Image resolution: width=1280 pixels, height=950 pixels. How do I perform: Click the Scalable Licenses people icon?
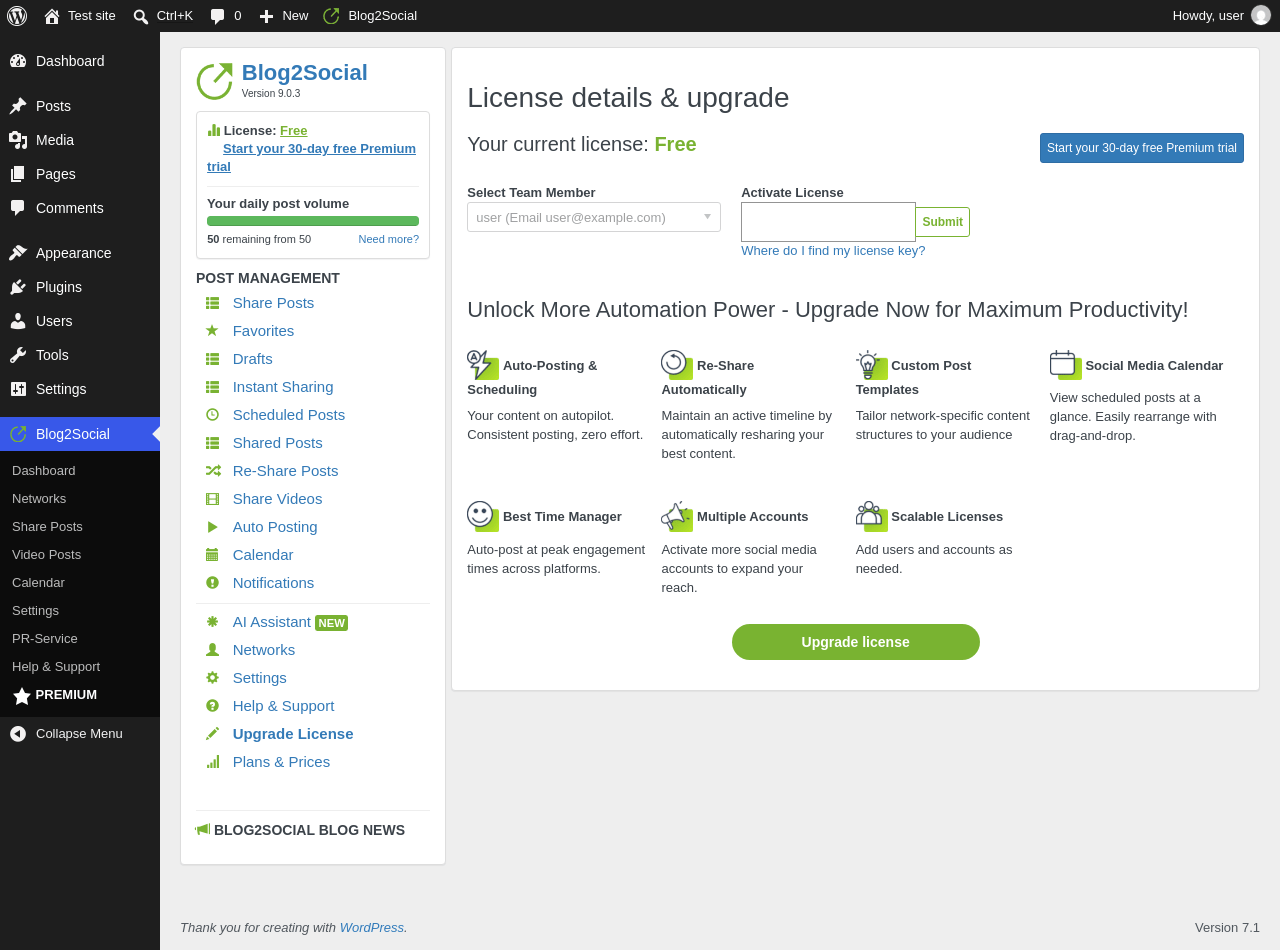point(871,516)
